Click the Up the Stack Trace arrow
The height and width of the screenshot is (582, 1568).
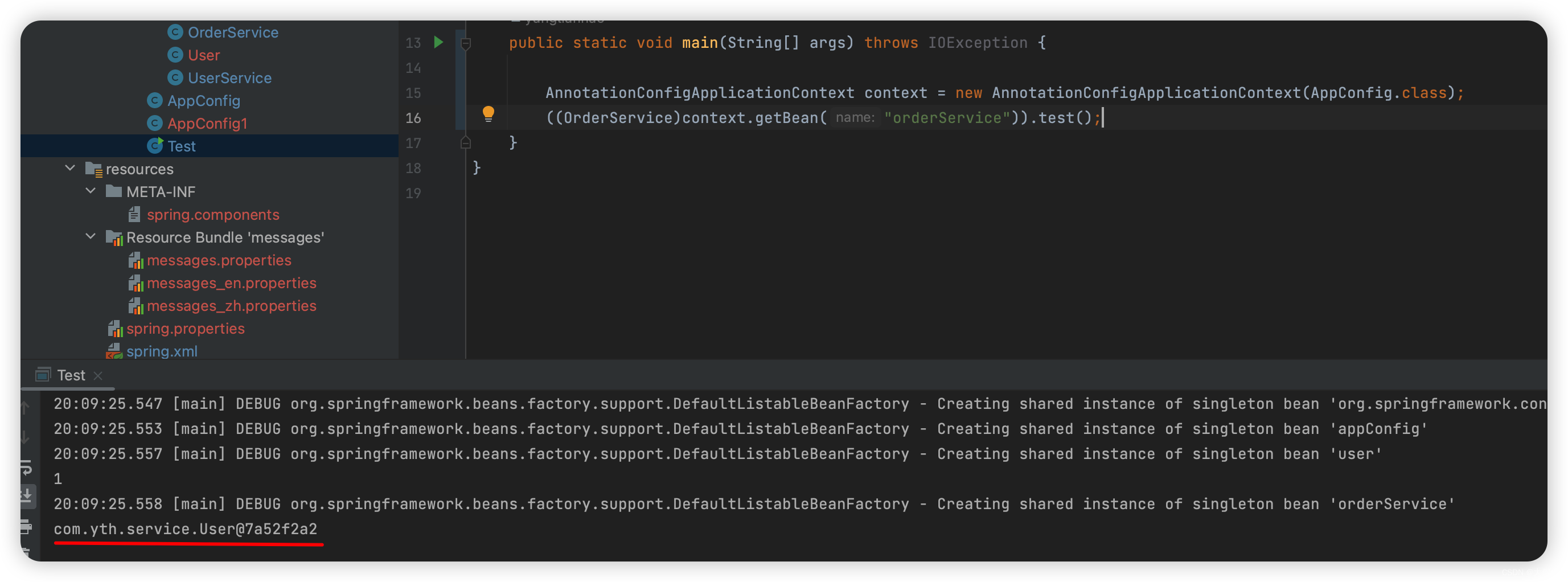click(x=26, y=407)
